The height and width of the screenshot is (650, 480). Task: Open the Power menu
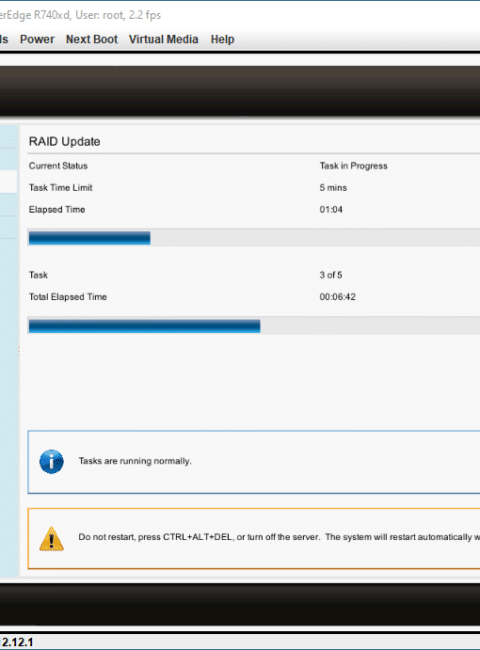[x=37, y=39]
